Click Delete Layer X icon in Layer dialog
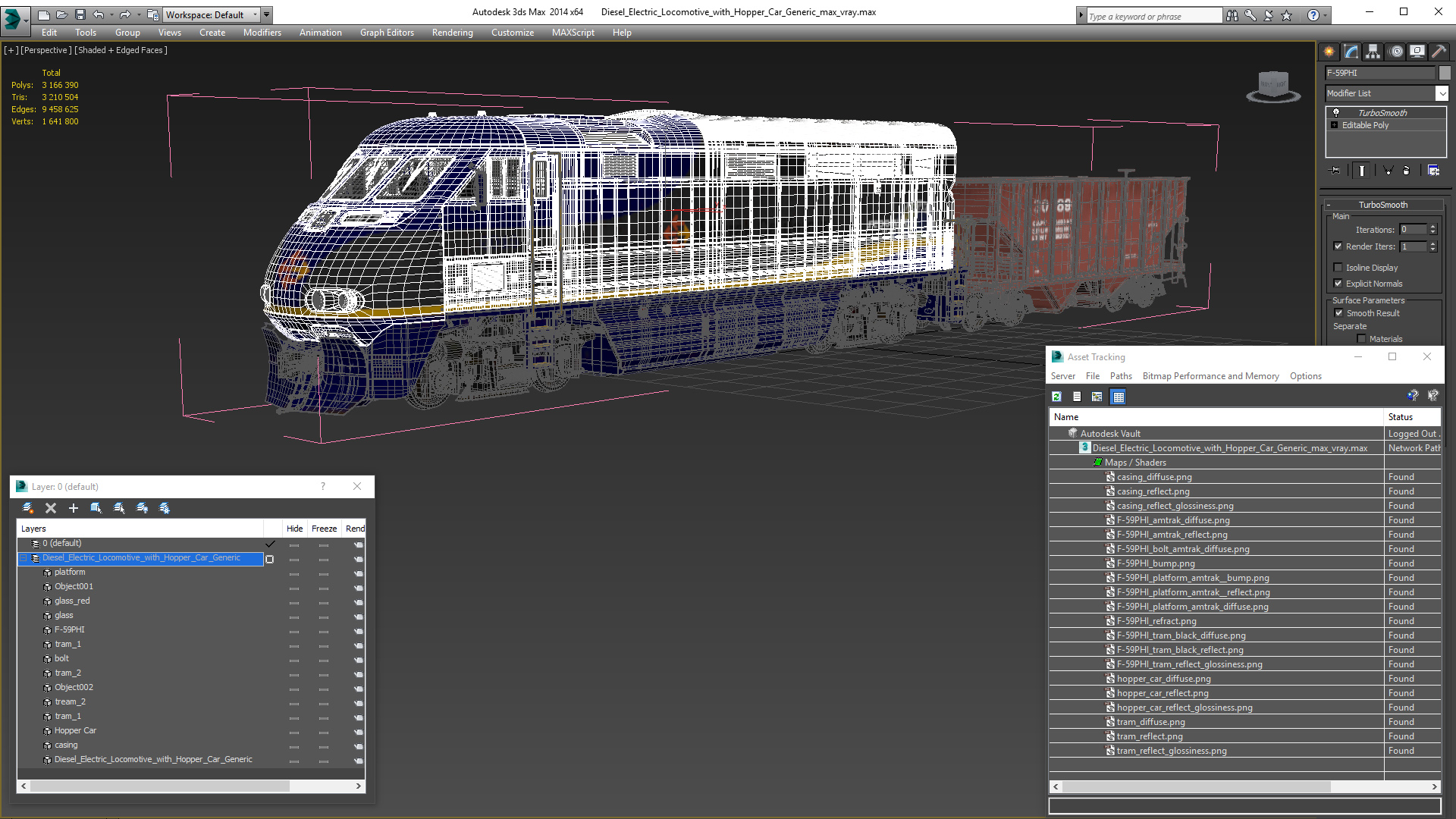The height and width of the screenshot is (819, 1456). pos(51,508)
